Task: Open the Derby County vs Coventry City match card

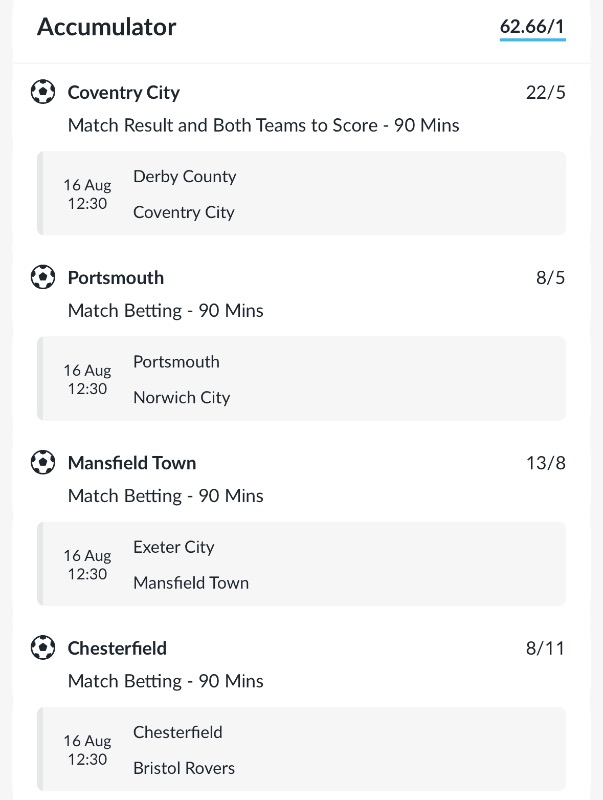Action: pos(301,194)
